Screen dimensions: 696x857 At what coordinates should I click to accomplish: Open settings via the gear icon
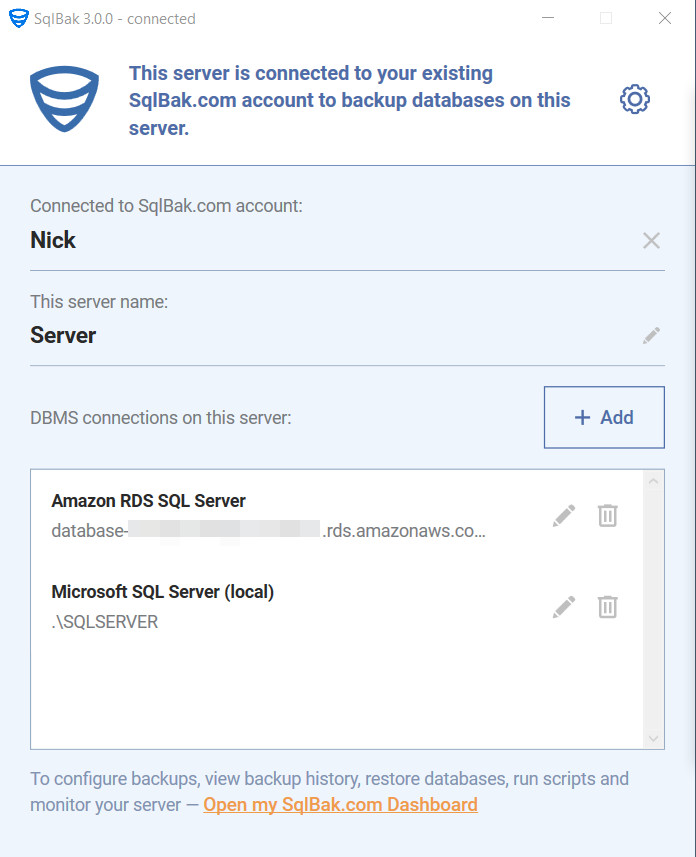(x=635, y=99)
